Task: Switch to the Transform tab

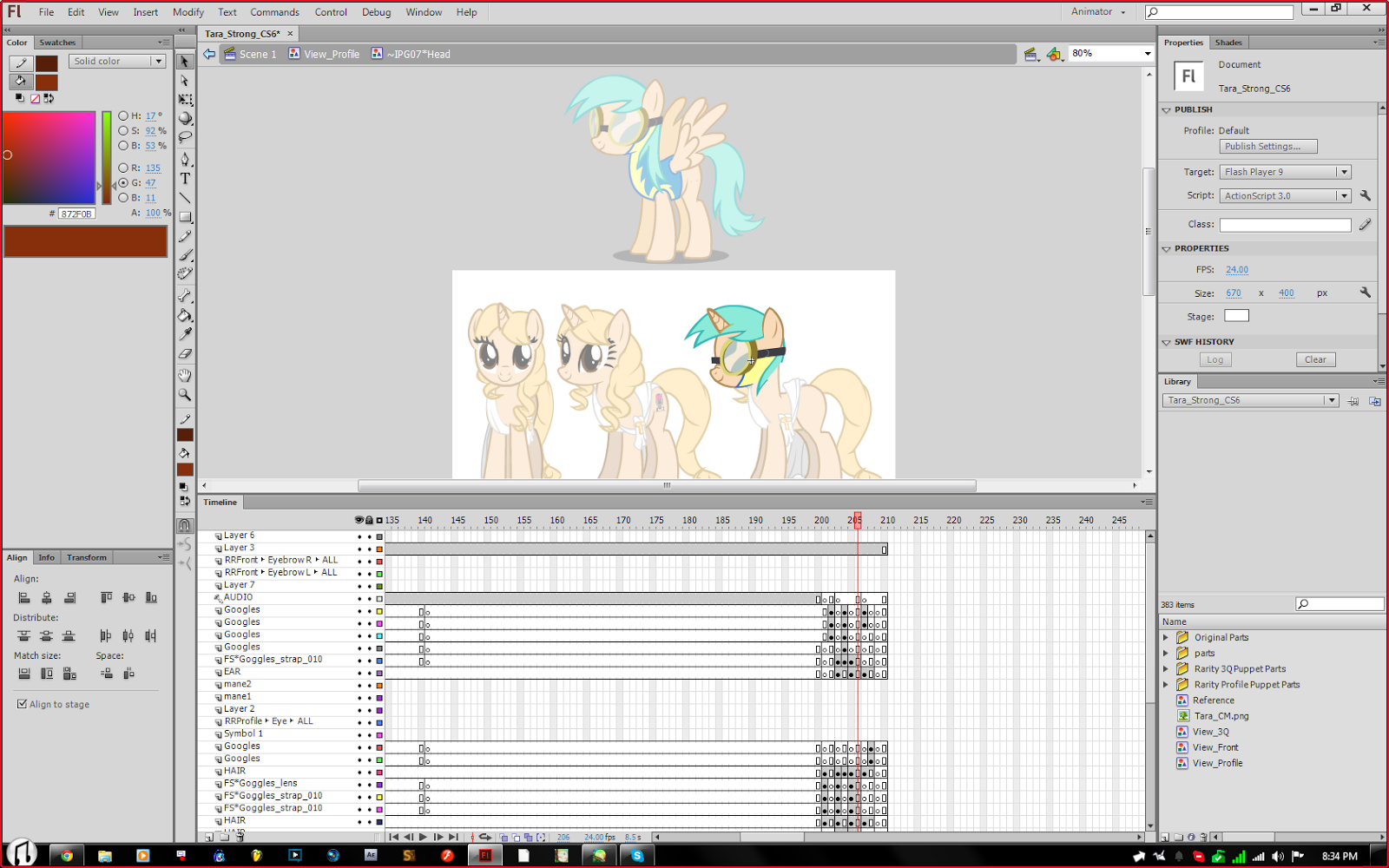Action: pyautogui.click(x=87, y=557)
